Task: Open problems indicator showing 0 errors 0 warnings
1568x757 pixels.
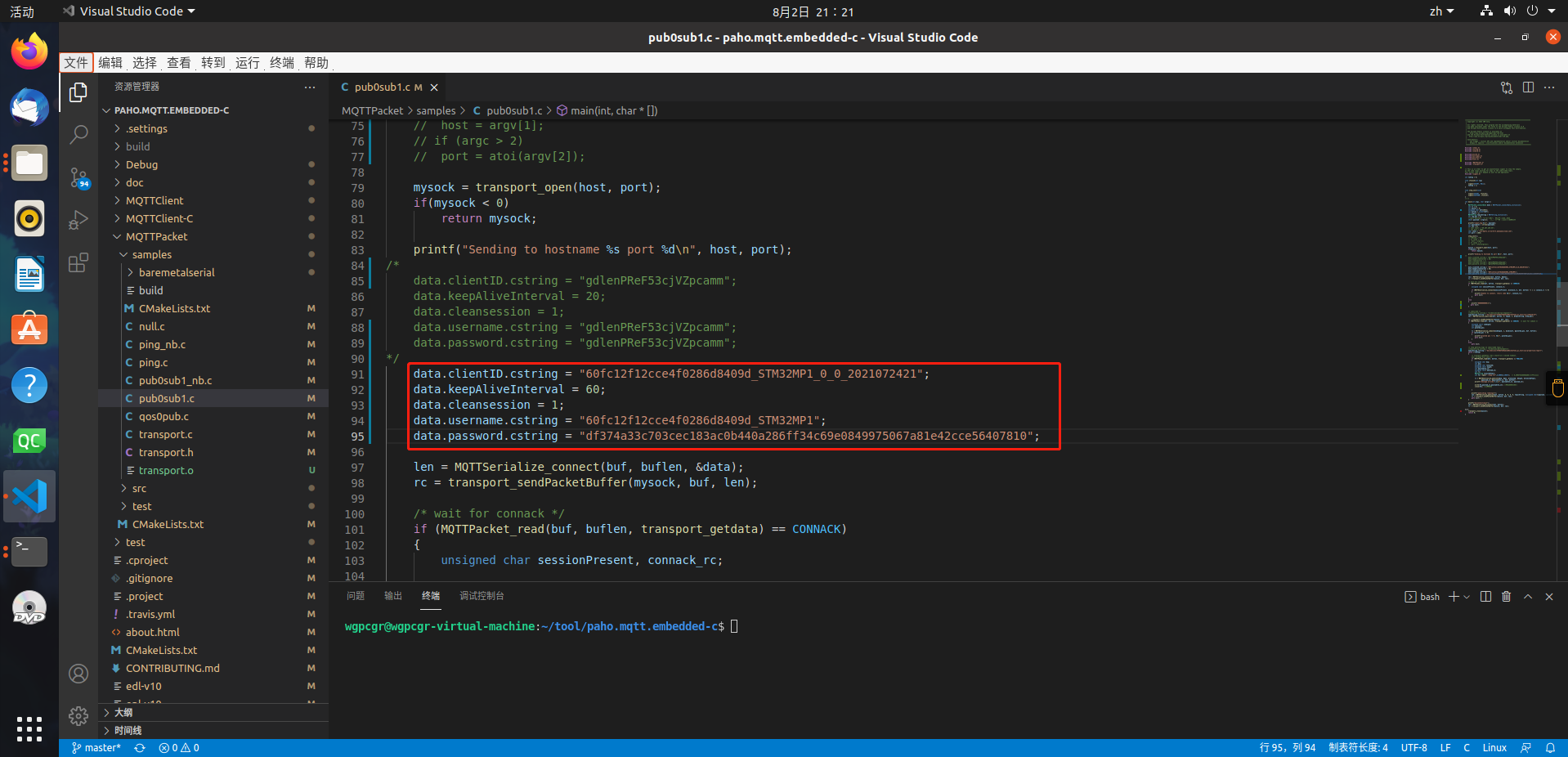Action: pyautogui.click(x=179, y=748)
